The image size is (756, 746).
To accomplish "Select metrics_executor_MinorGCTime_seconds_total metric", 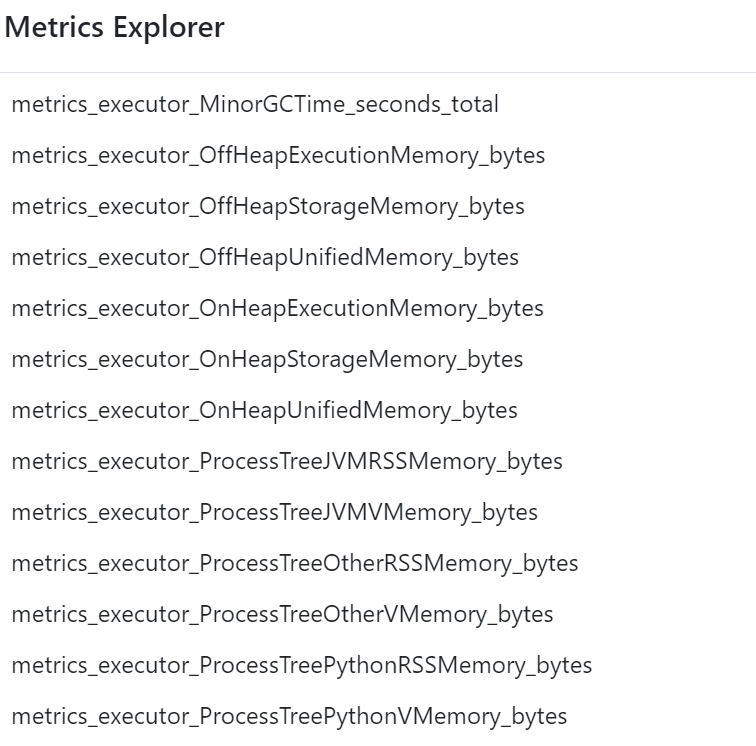I will pyautogui.click(x=254, y=104).
